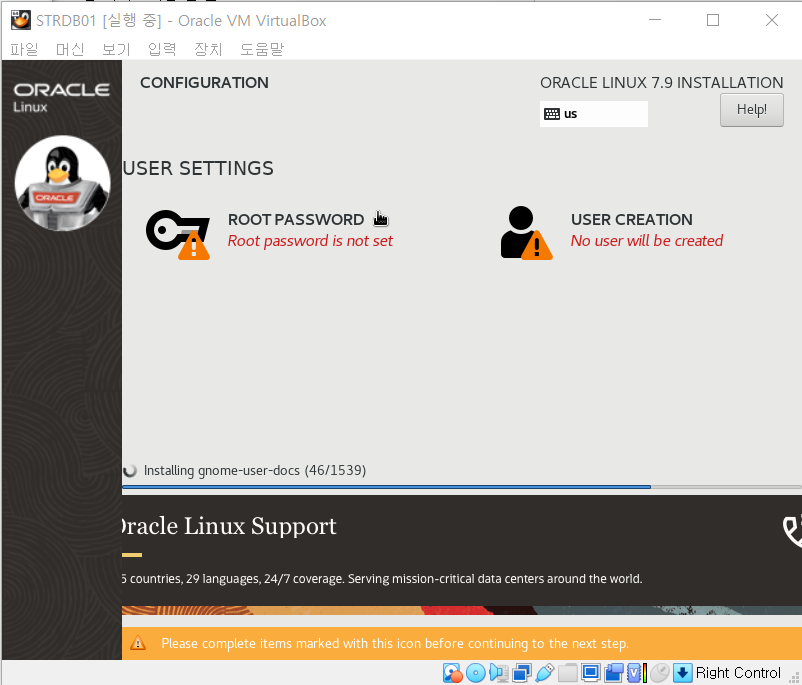Click the phone icon in support banner
The image size is (802, 685).
(x=792, y=532)
